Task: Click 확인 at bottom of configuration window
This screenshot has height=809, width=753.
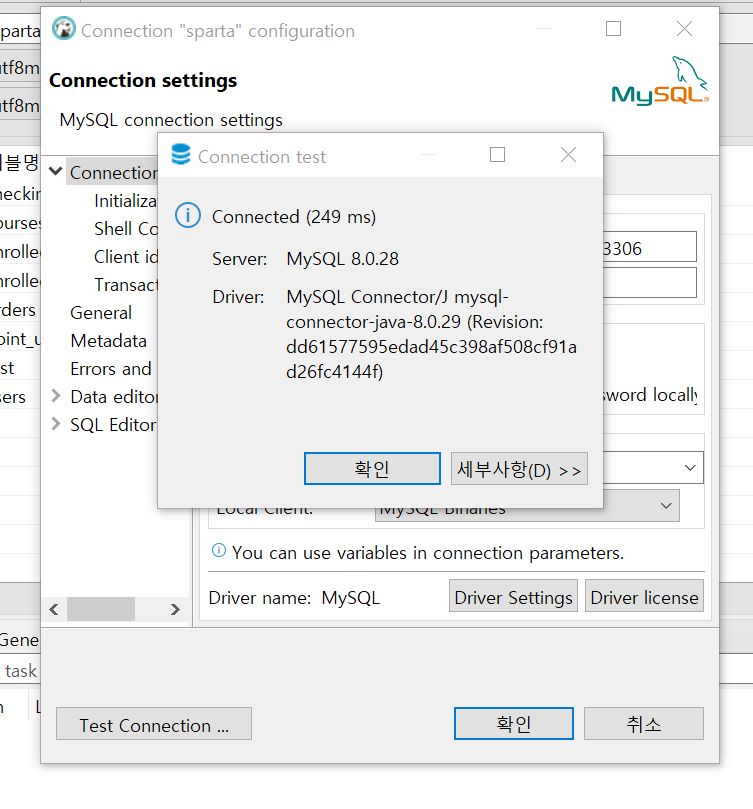Action: point(514,723)
